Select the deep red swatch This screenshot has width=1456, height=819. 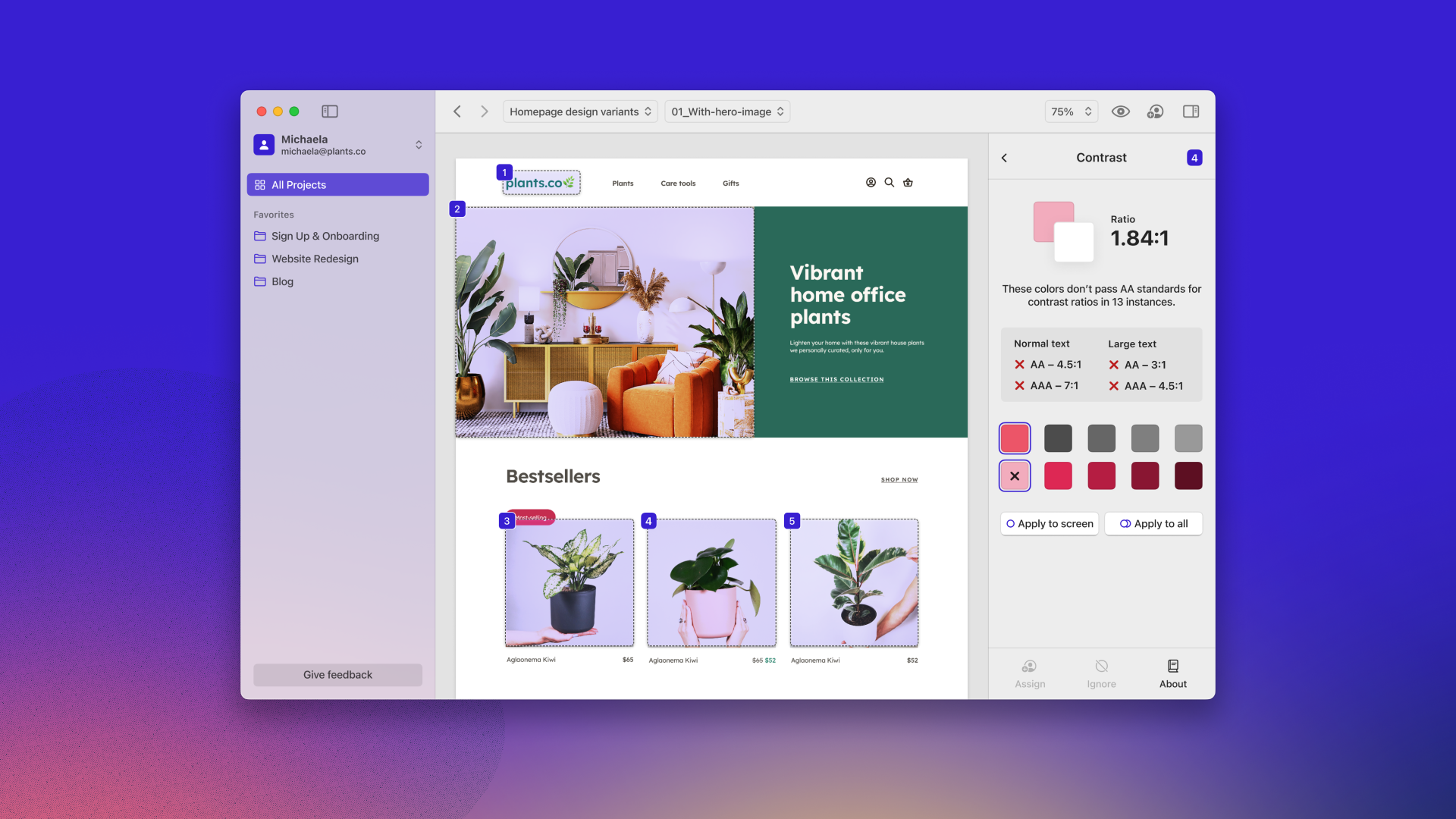(1101, 476)
